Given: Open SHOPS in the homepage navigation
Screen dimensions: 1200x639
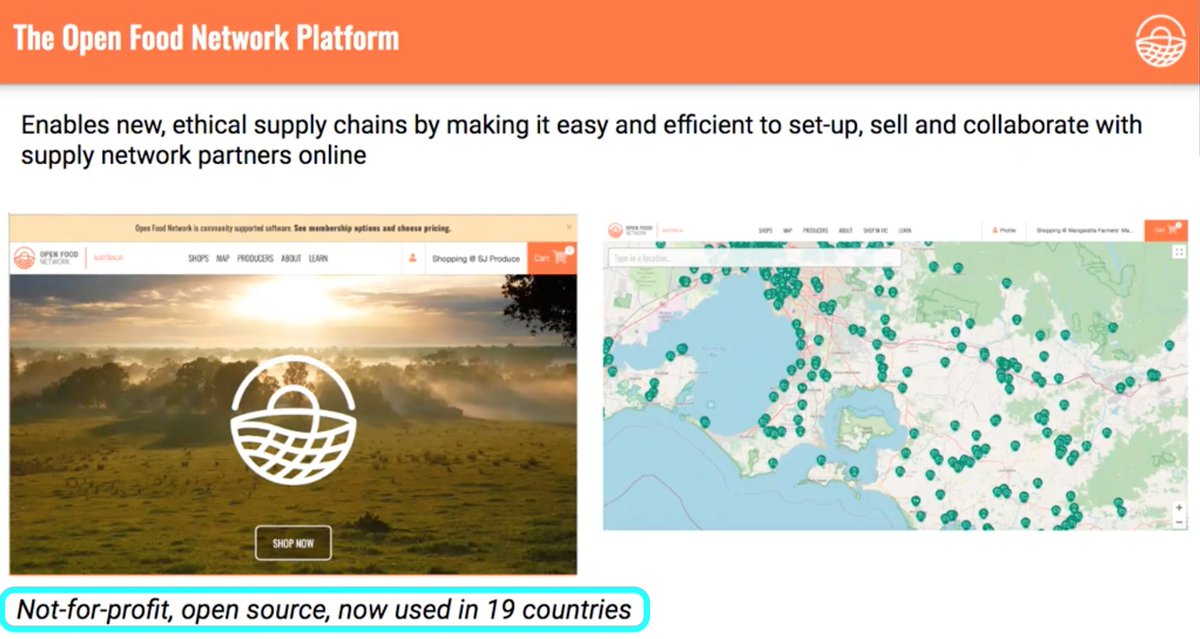Looking at the screenshot, I should (198, 258).
